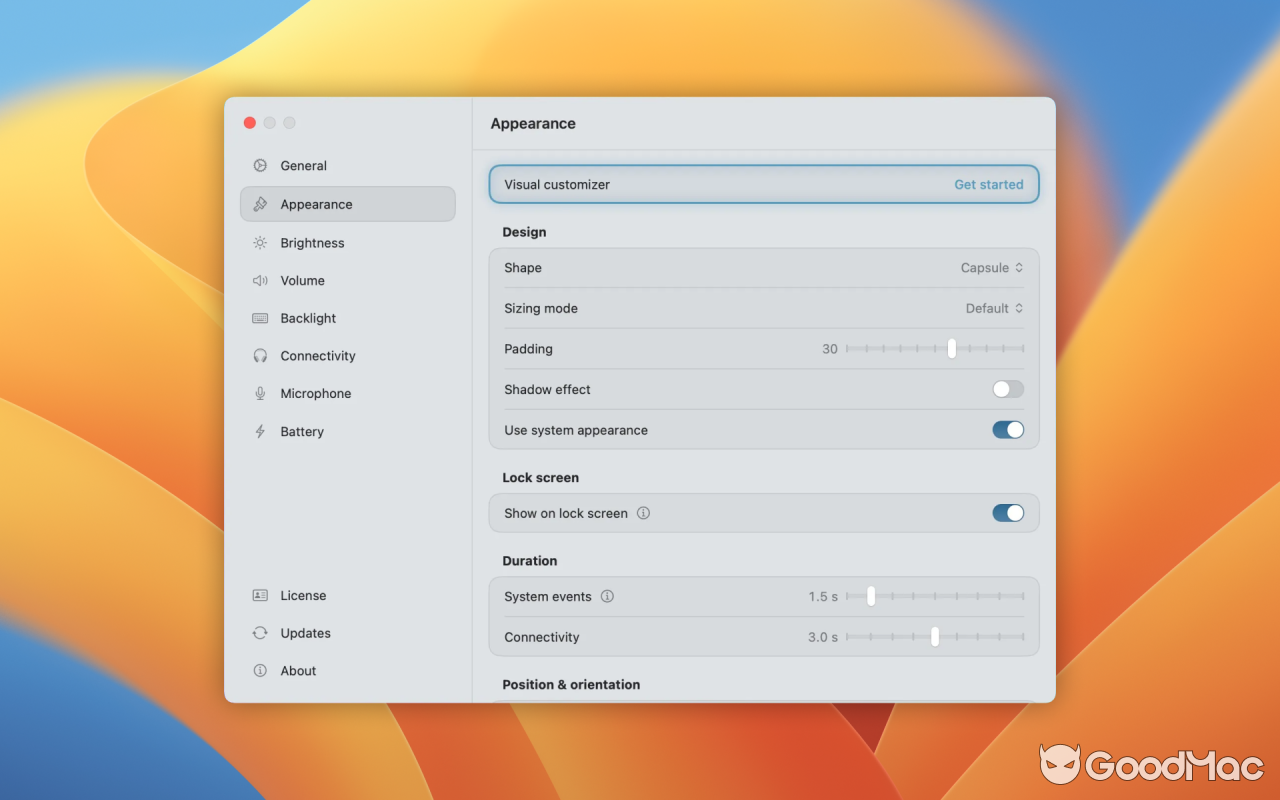Open Brightness settings via sun icon
Image resolution: width=1280 pixels, height=800 pixels.
(x=261, y=242)
